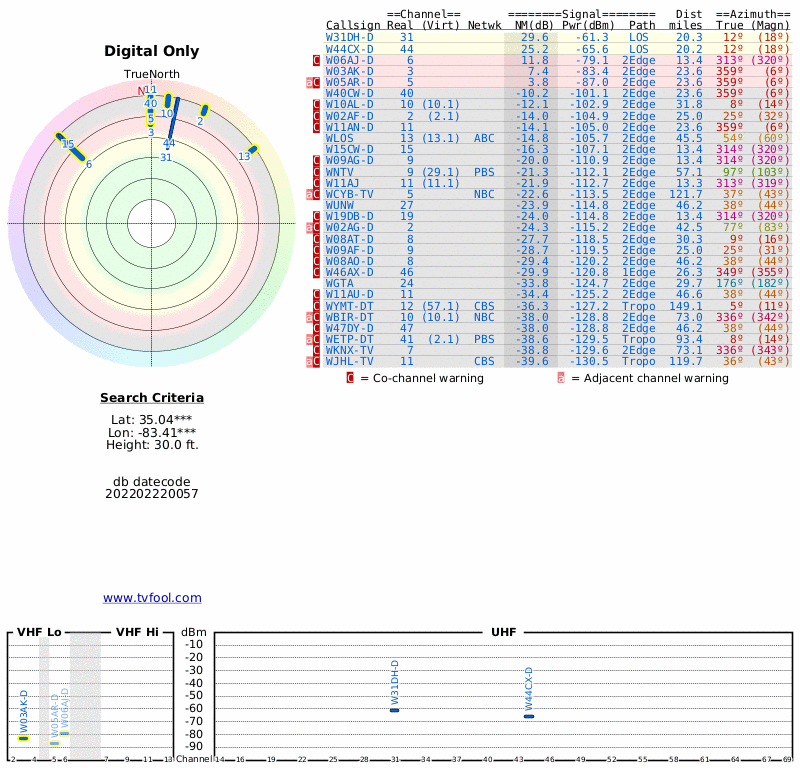Click the channel 13 marker on radar plot
This screenshot has height=768, width=800.
click(x=253, y=150)
